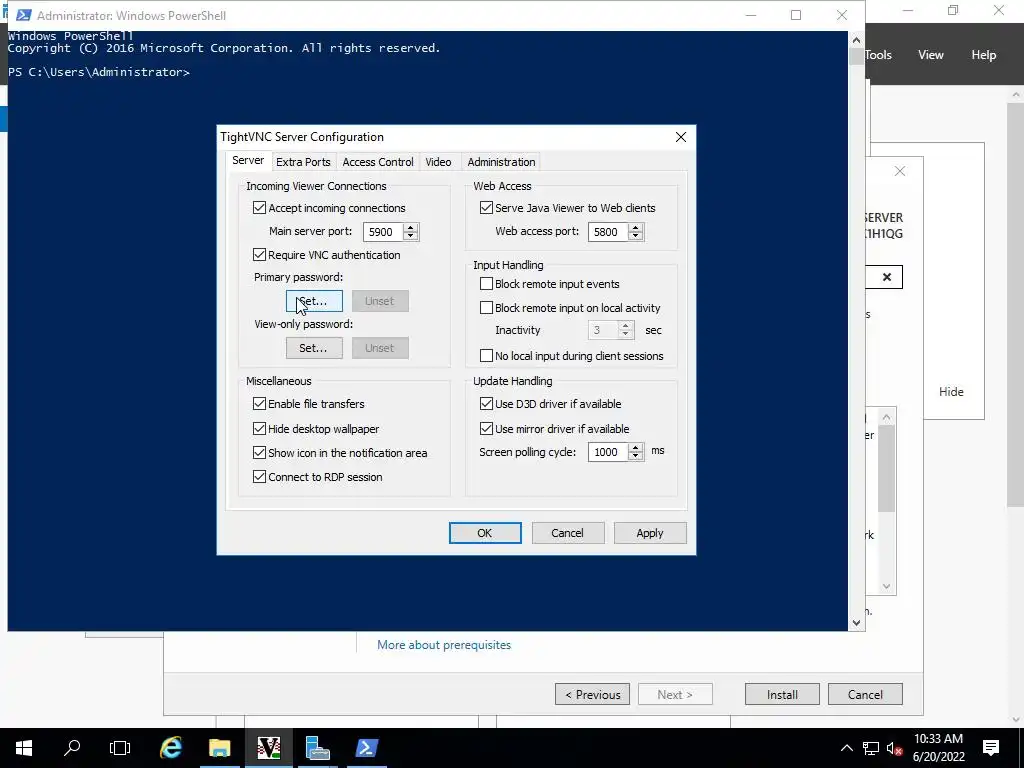
Task: Click Main server port field
Action: tap(383, 232)
